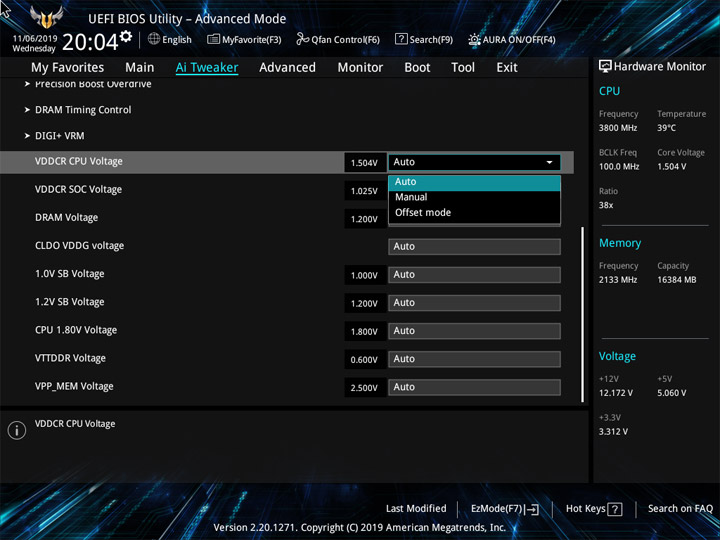Screen dimensions: 720x540
Task: Click the 3800 MHz CPU frequency value
Action: (x=618, y=128)
